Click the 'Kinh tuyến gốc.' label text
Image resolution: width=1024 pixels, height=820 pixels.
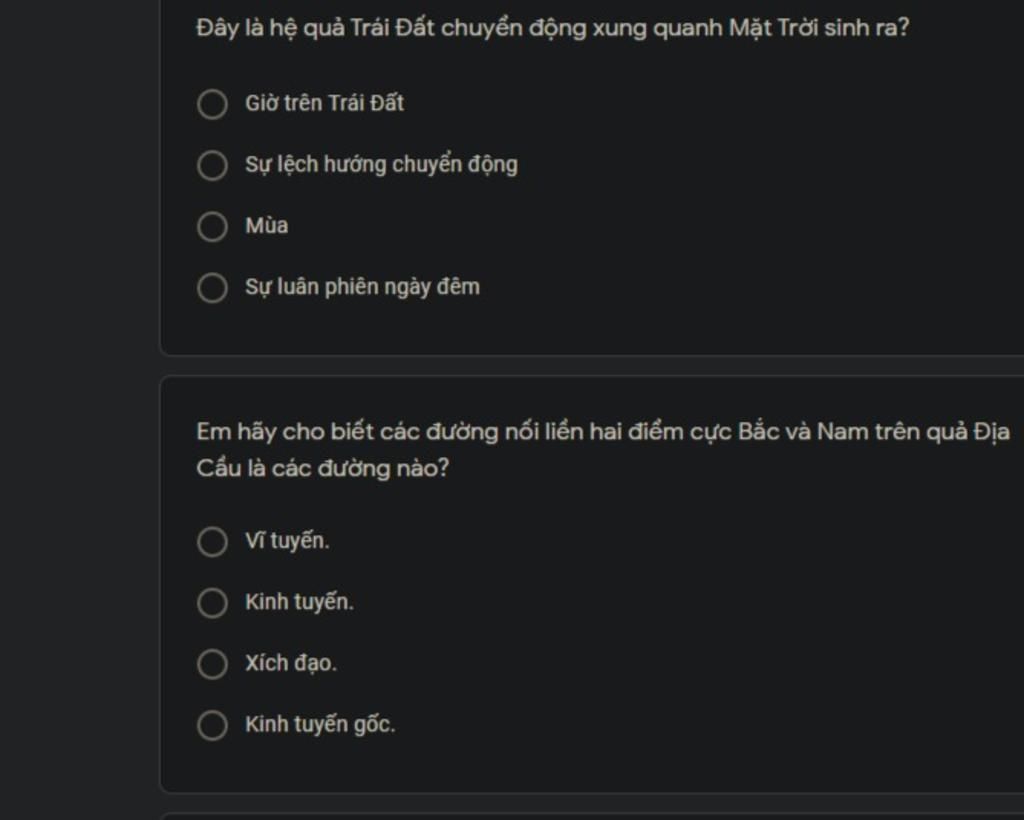[x=321, y=725]
